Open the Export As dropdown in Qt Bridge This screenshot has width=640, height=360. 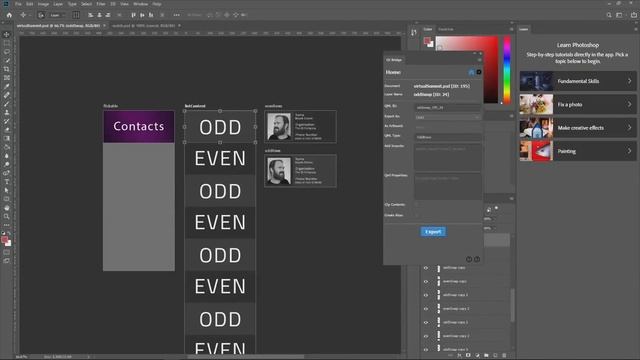pos(448,117)
